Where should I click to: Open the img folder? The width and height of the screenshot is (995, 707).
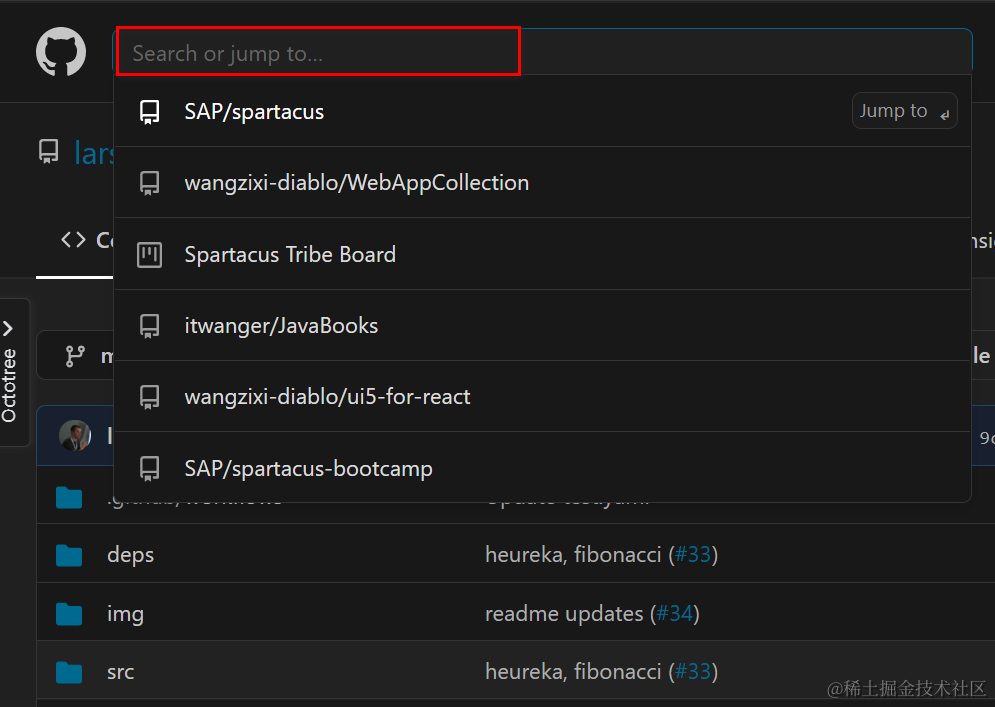tap(125, 613)
